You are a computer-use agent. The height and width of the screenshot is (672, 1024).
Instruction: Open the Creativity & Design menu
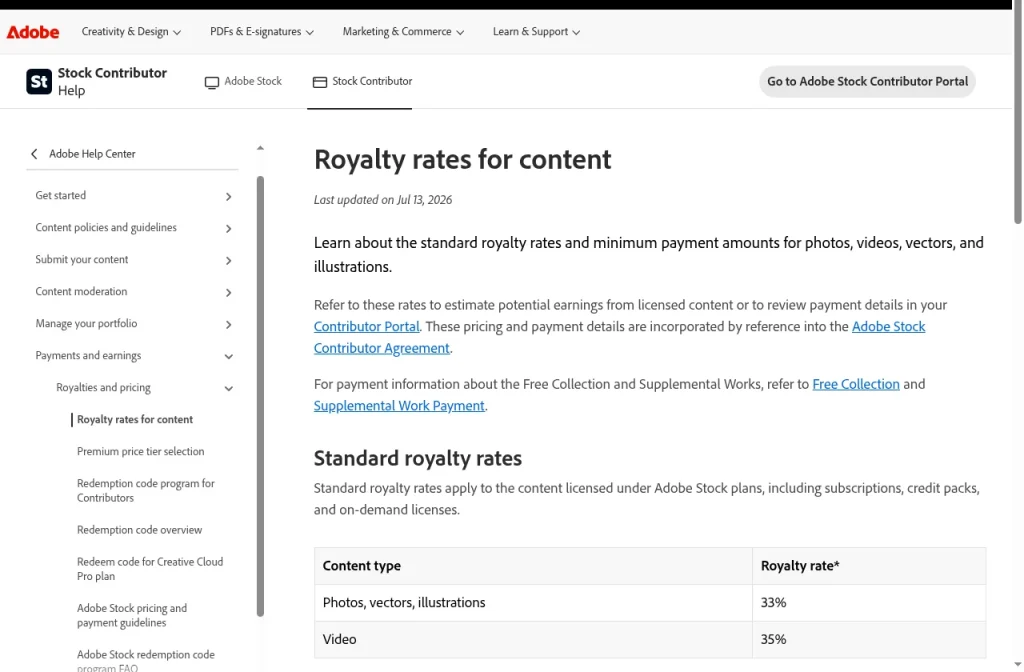(x=131, y=31)
